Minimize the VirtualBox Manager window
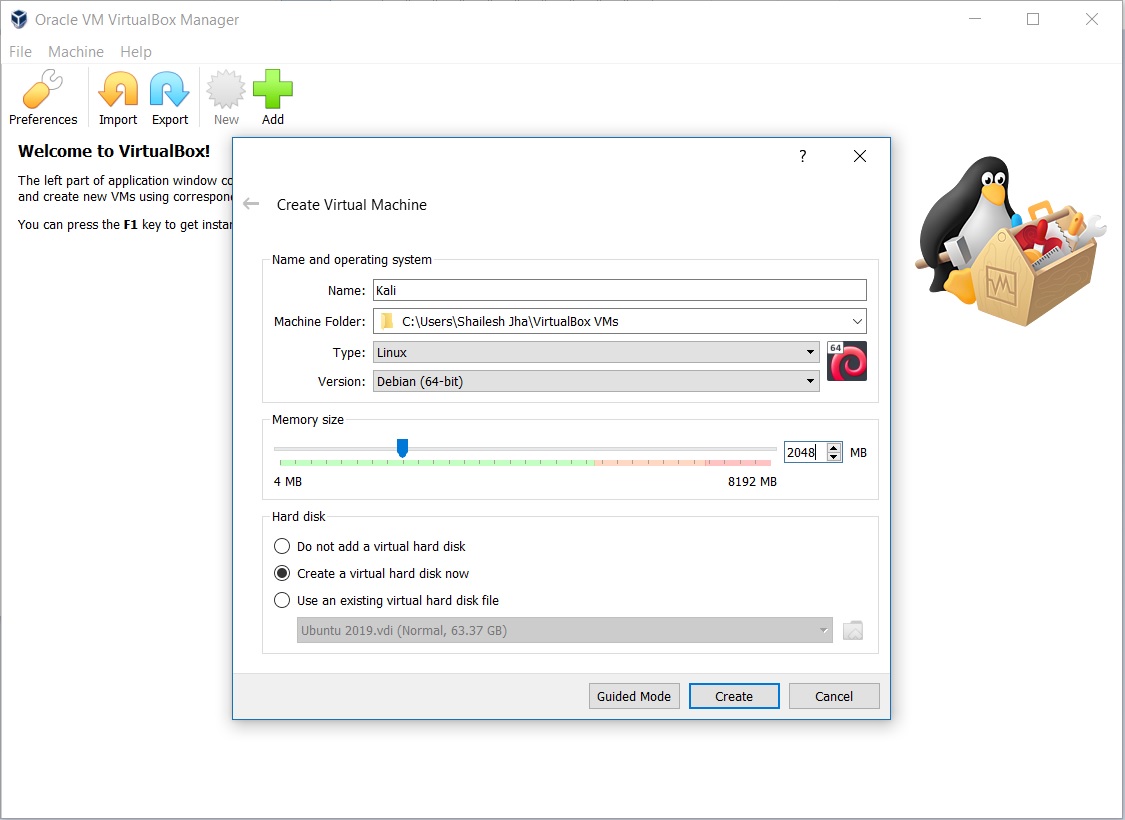 [x=974, y=19]
